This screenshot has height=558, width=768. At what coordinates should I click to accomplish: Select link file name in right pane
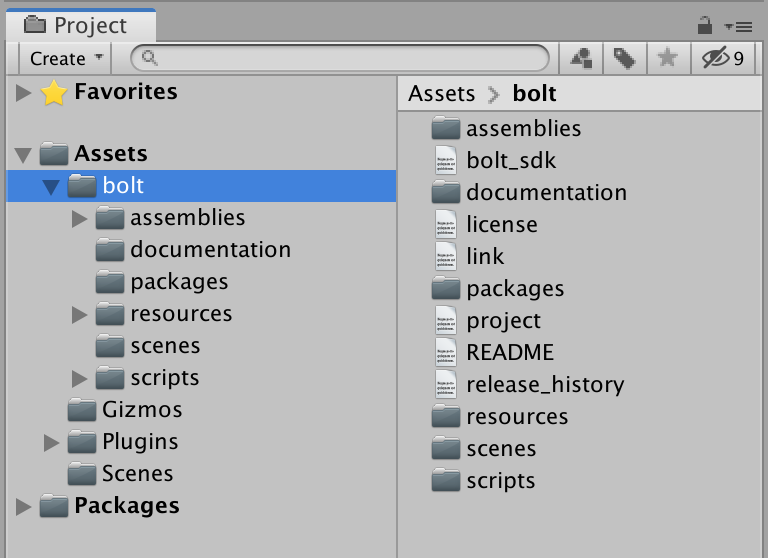coord(485,256)
